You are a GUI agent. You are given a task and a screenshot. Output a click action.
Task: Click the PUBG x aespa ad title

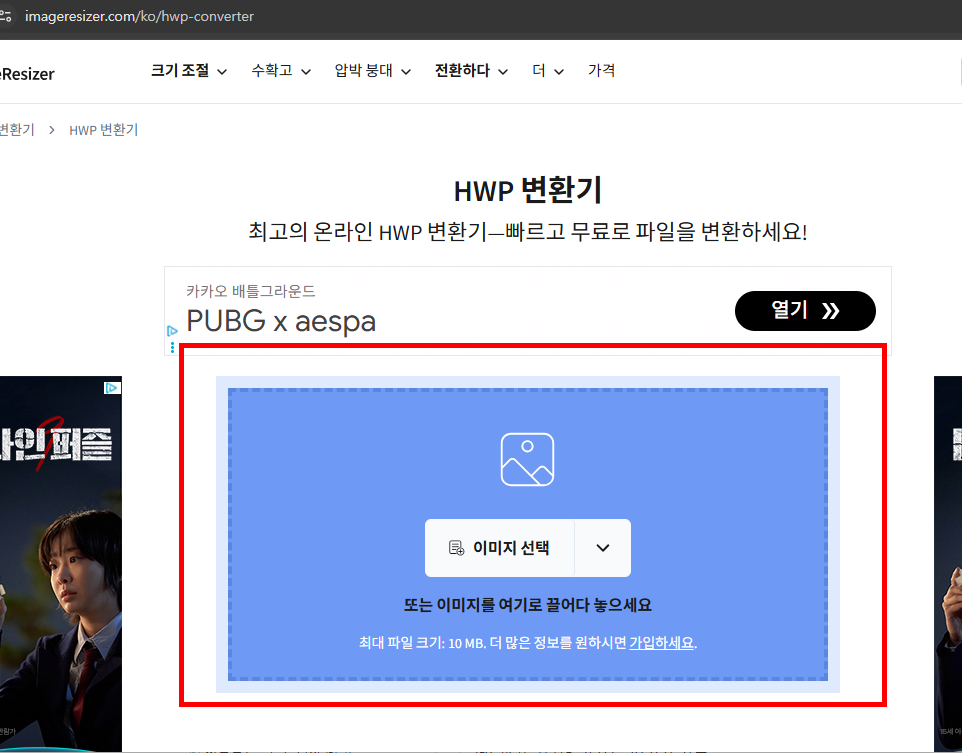(281, 321)
